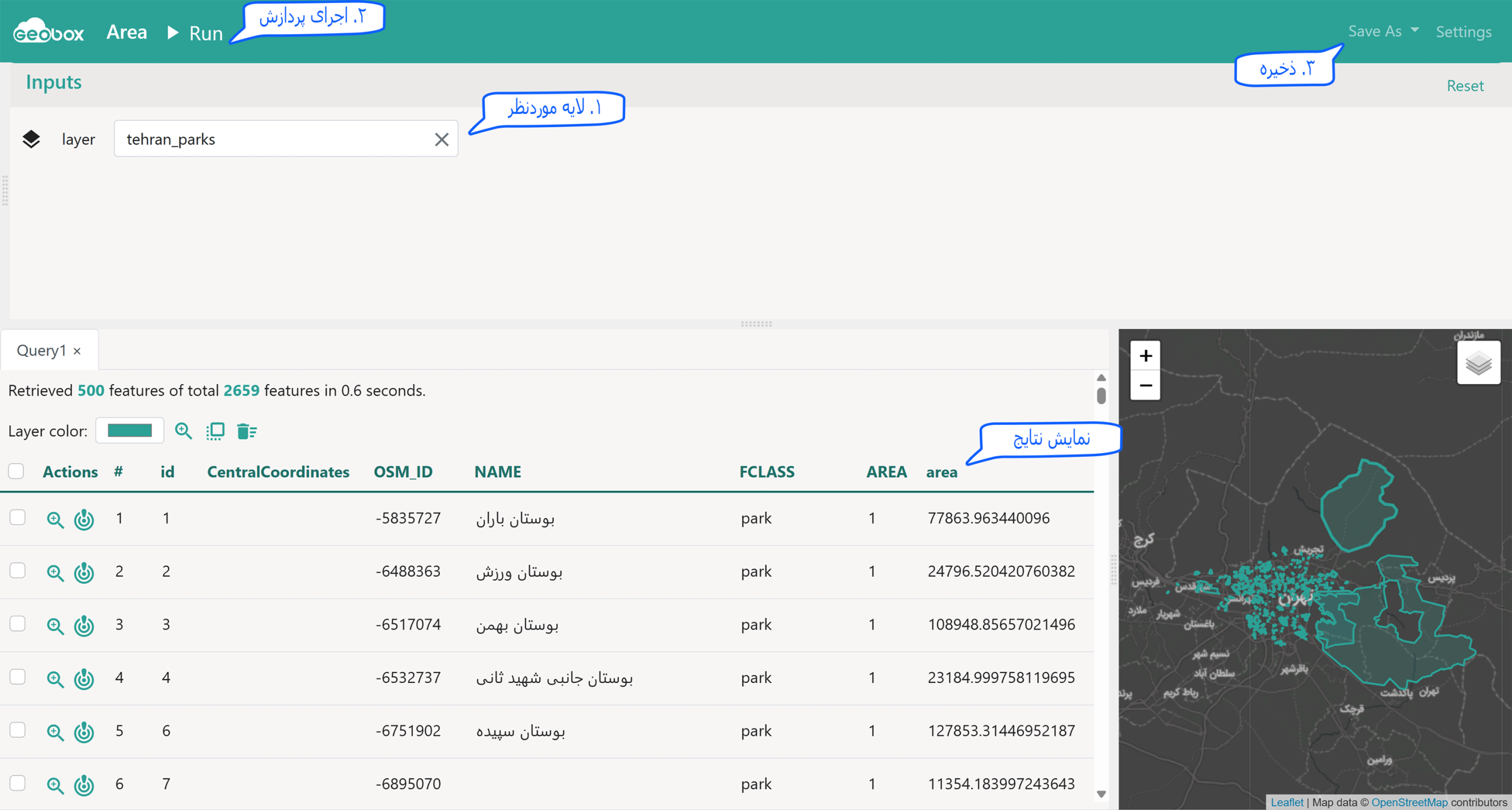The width and height of the screenshot is (1512, 810).
Task: Check the row with OSM_ID -6895070
Action: click(x=18, y=783)
